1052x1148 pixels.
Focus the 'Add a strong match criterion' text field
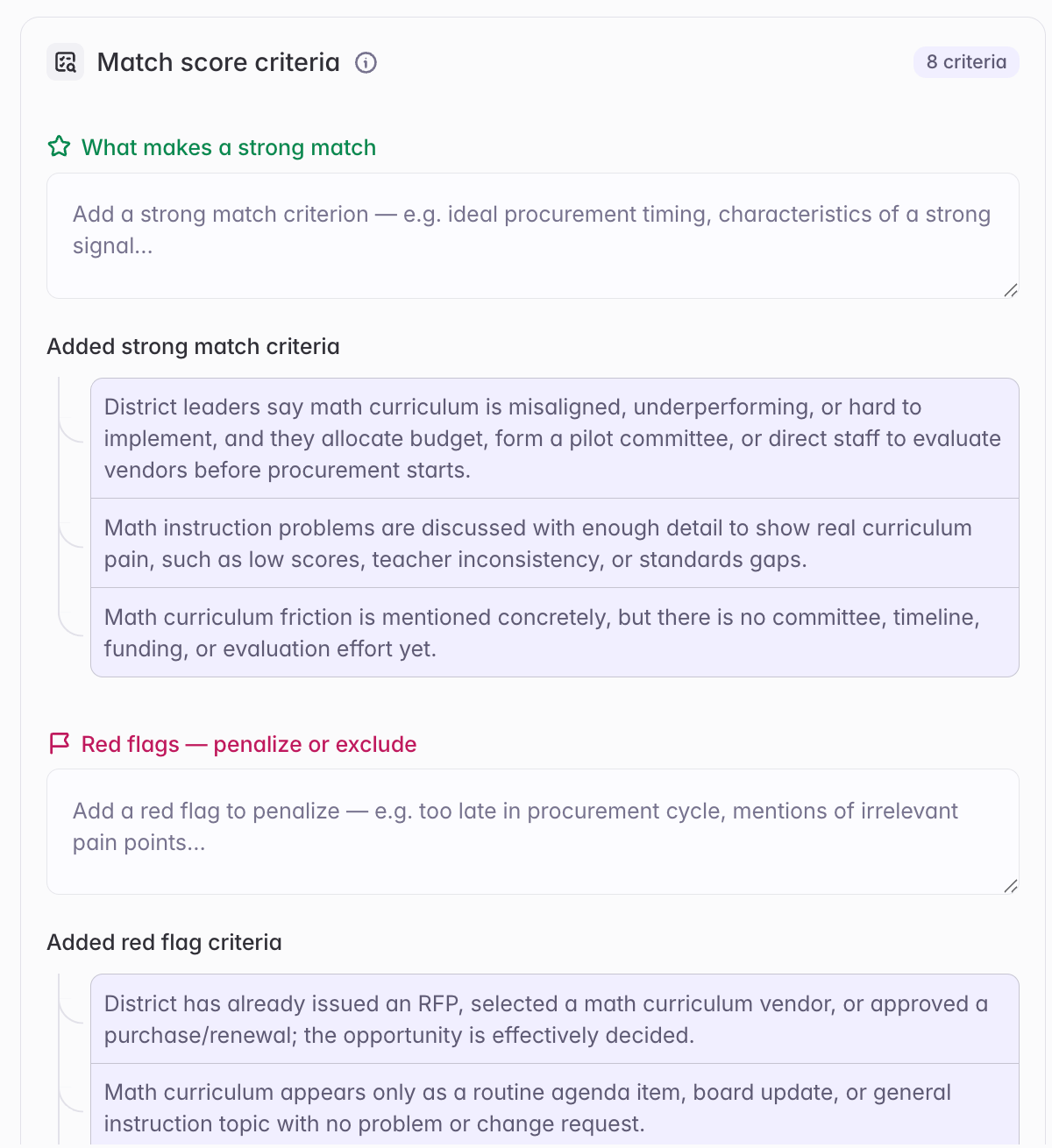[533, 236]
